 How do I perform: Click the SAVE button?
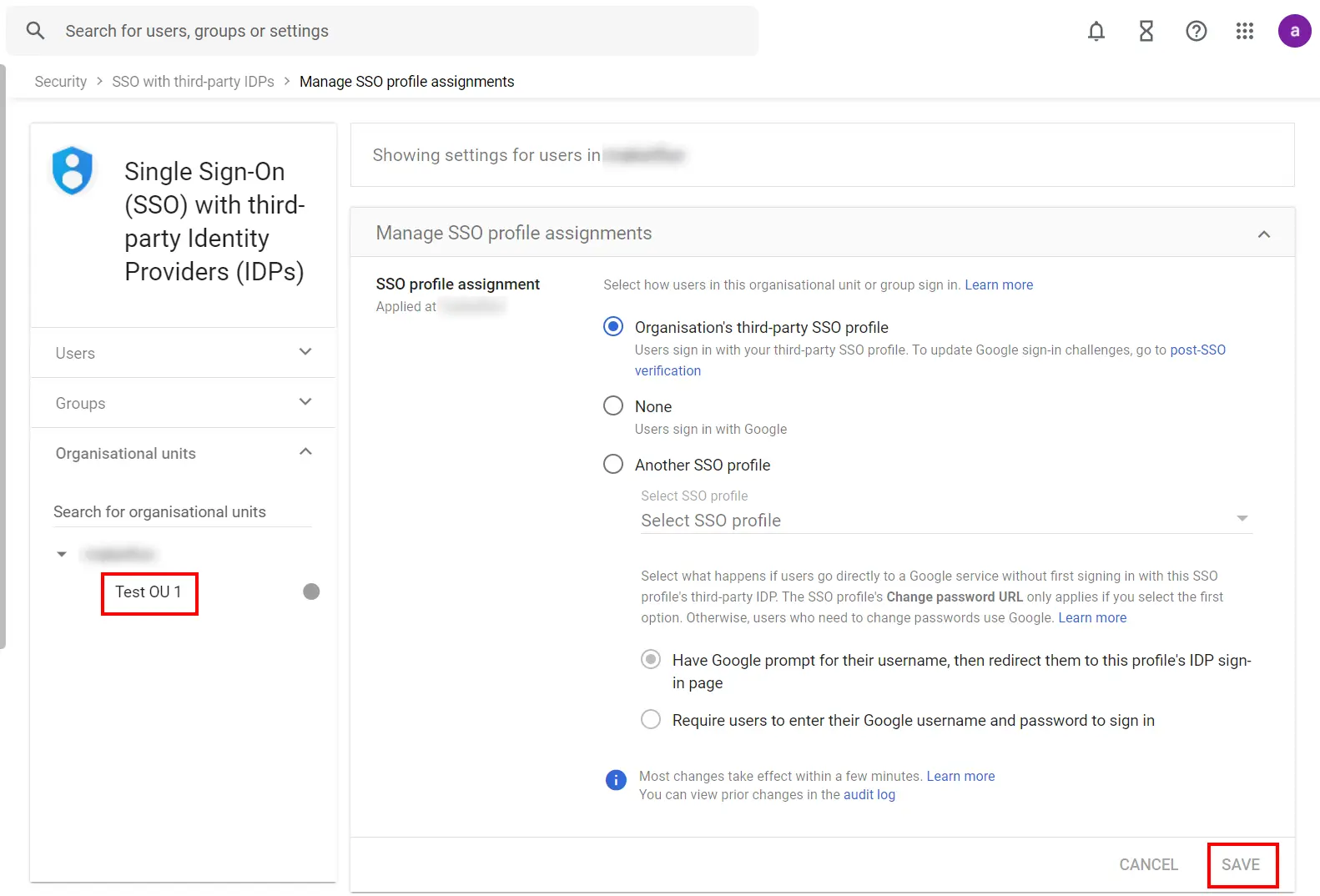point(1241,864)
